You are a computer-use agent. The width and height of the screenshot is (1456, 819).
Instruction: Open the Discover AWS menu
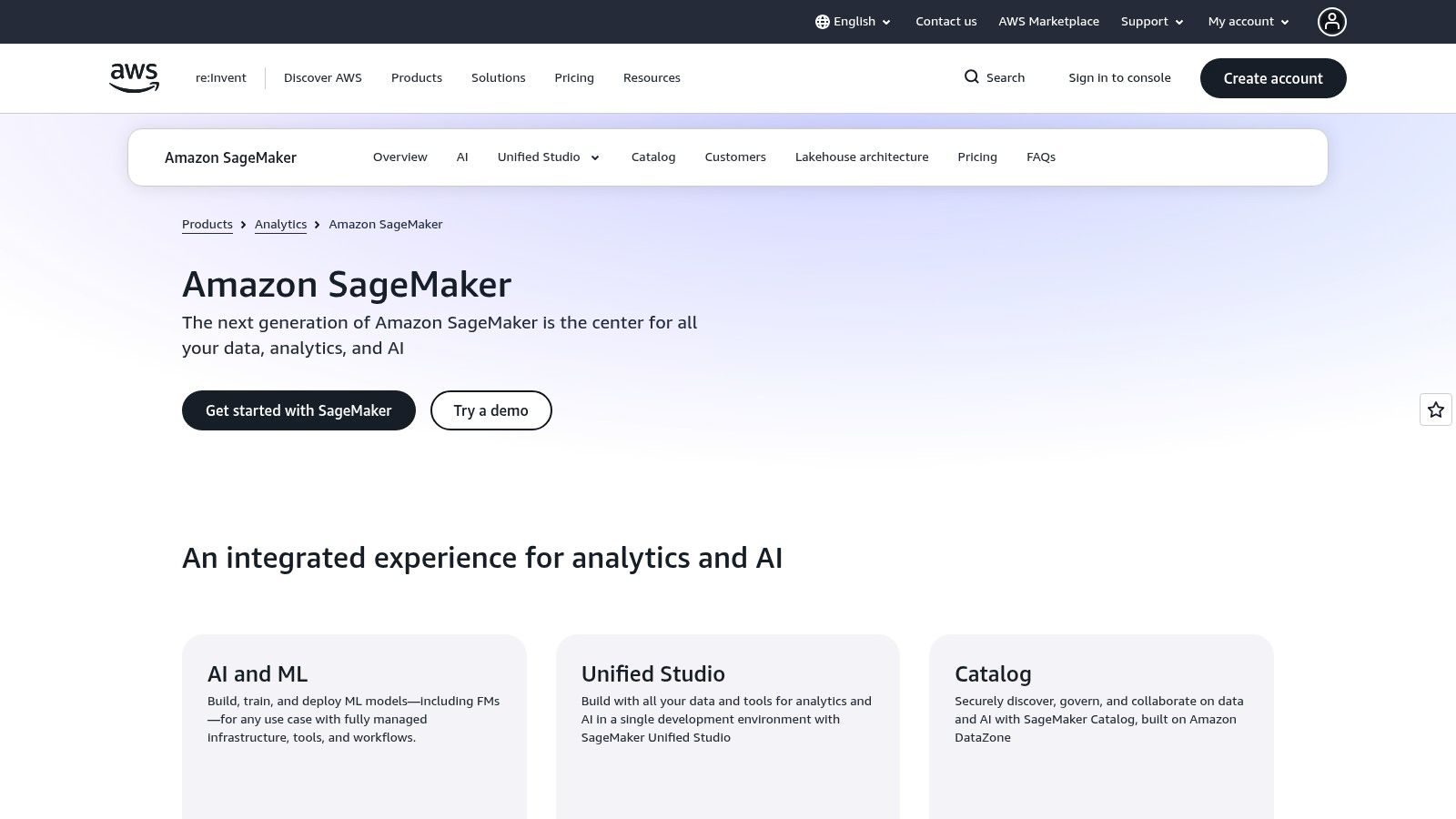click(x=323, y=77)
